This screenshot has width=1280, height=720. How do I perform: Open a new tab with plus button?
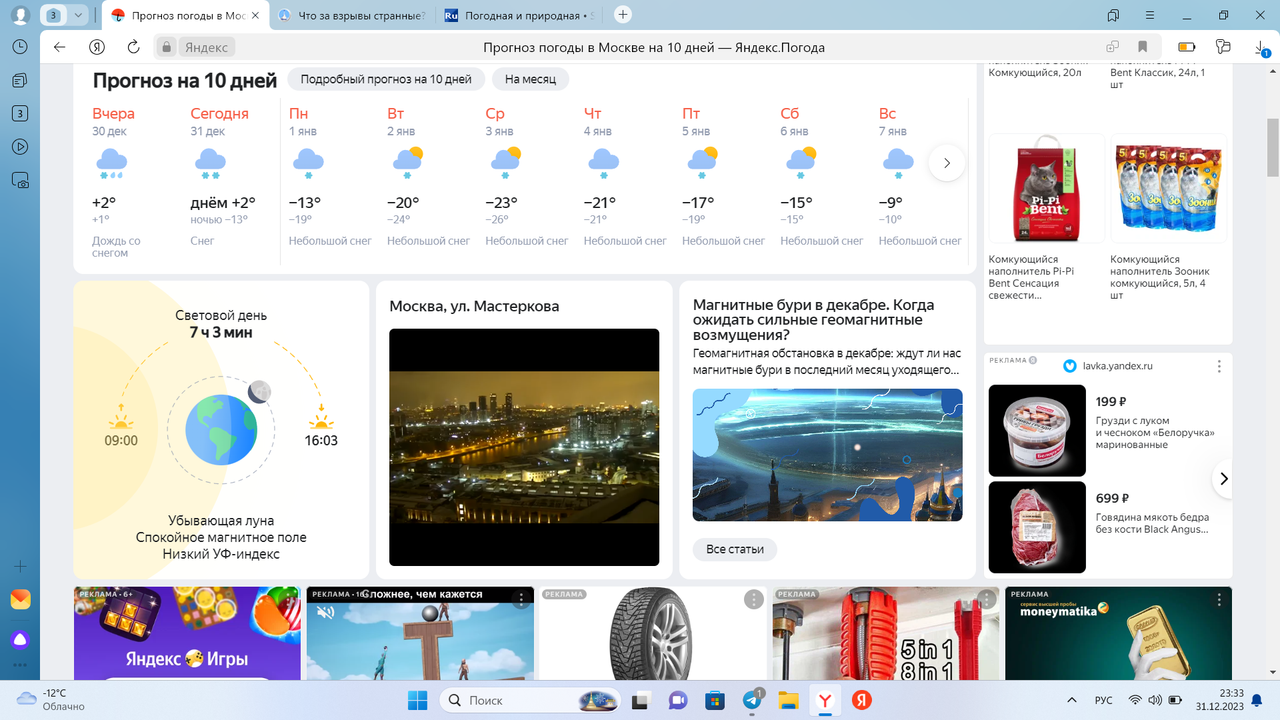[x=623, y=15]
